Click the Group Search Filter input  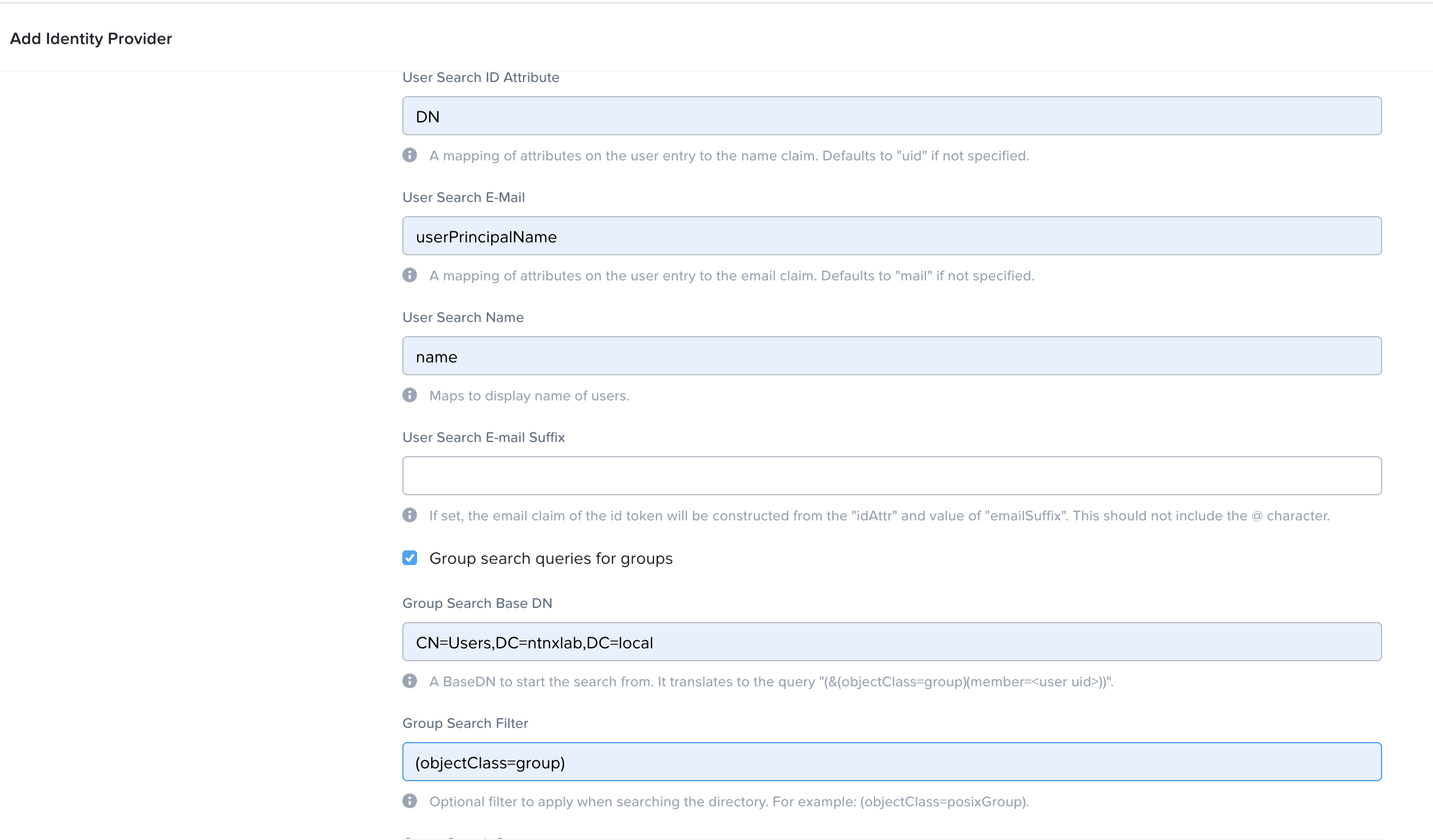(891, 762)
